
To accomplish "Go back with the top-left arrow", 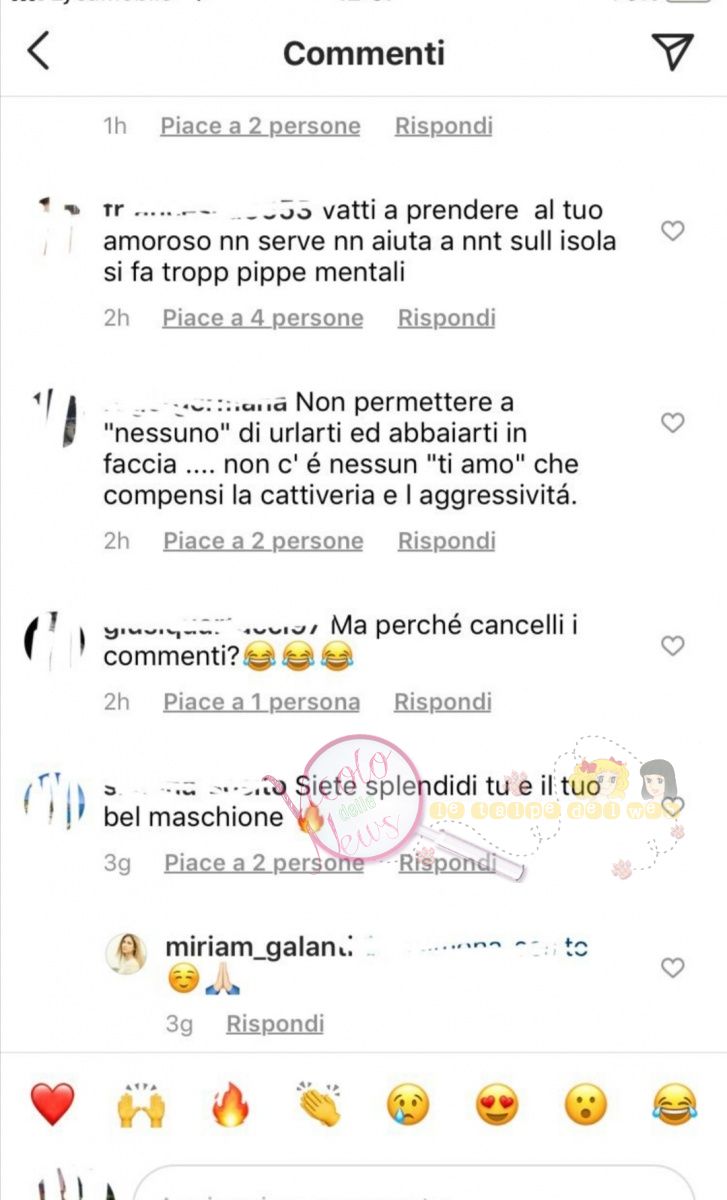I will tap(38, 51).
